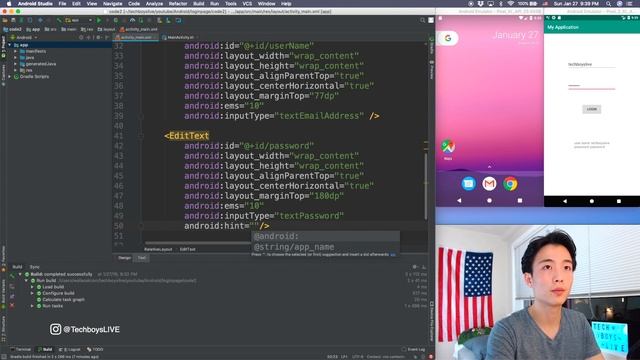The height and width of the screenshot is (360, 640).
Task: Click the Project panel gear icon
Action: pos(98,38)
